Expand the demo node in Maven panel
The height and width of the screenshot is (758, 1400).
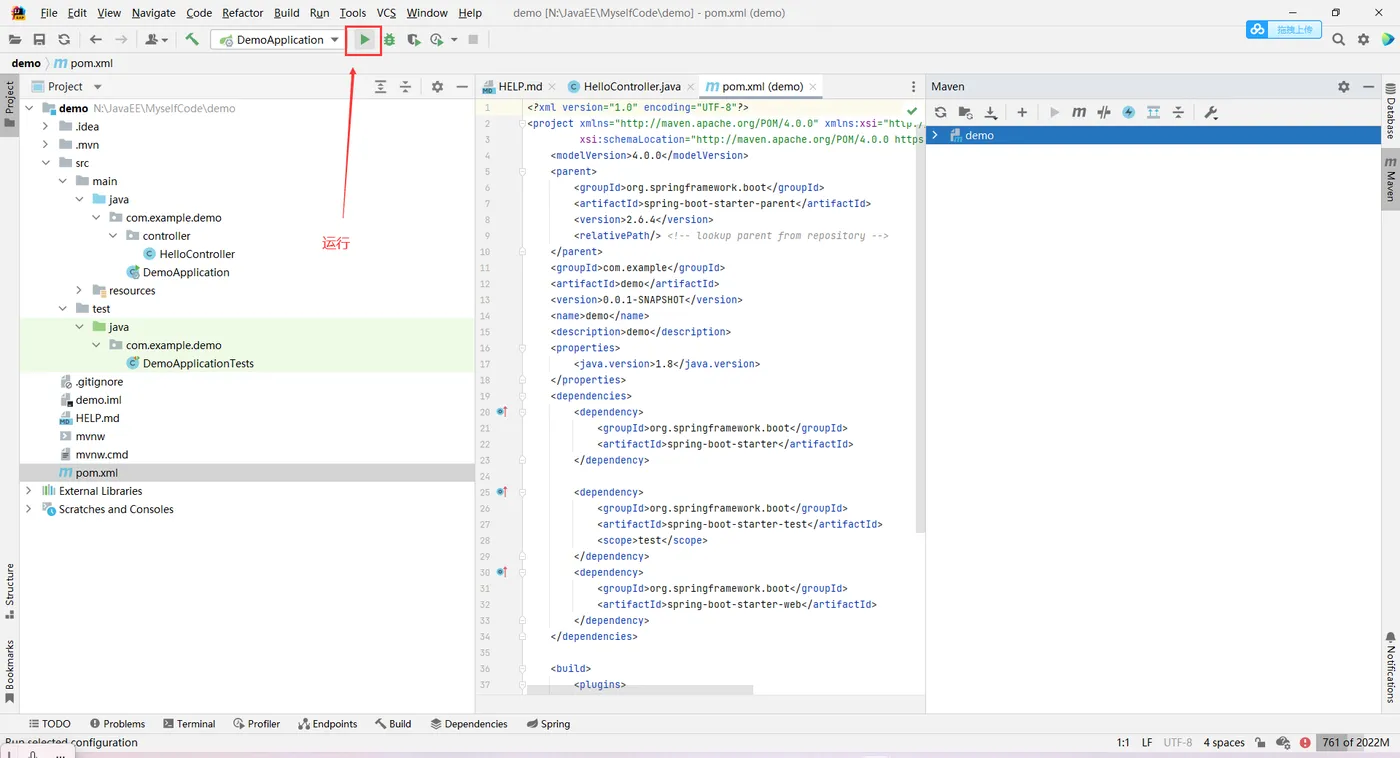pos(935,135)
